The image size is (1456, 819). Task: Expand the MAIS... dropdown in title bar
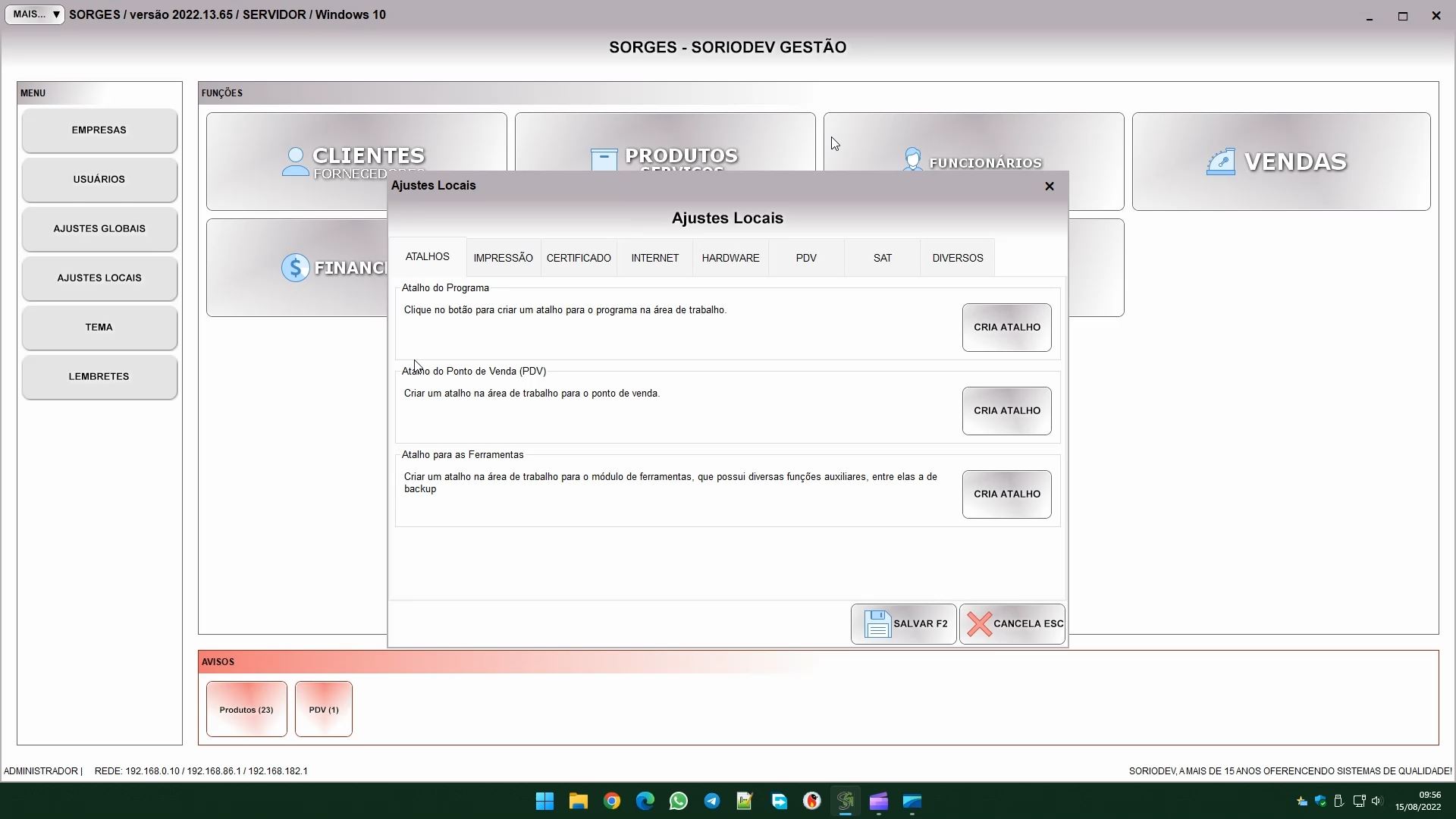click(x=35, y=14)
